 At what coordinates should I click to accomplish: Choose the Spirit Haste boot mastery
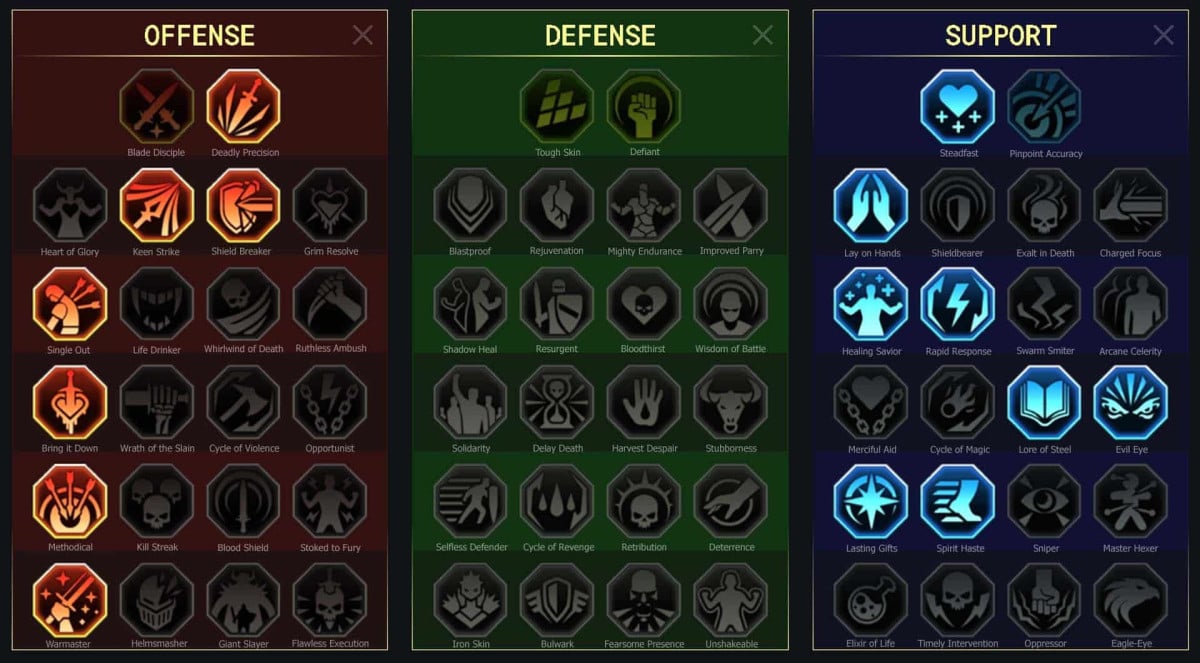click(958, 502)
